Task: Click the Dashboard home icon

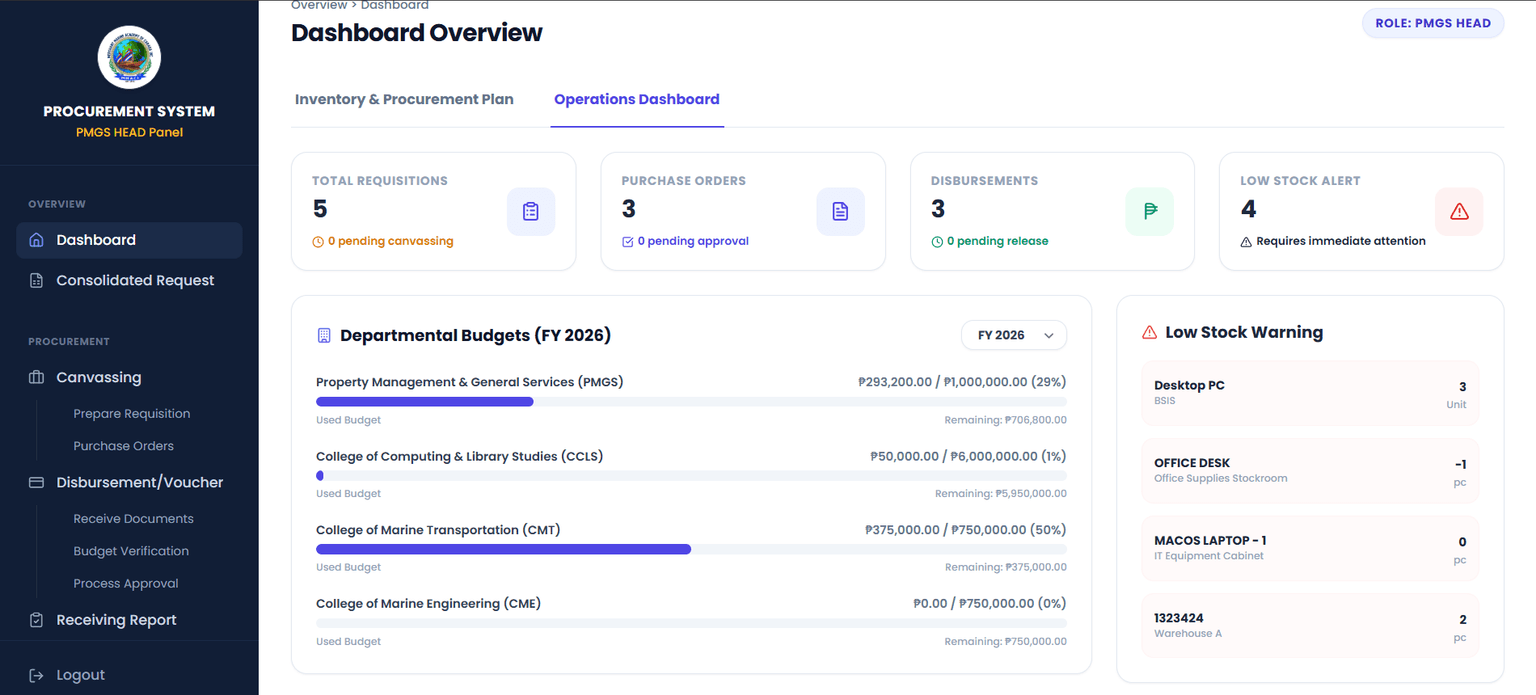Action: click(x=37, y=240)
